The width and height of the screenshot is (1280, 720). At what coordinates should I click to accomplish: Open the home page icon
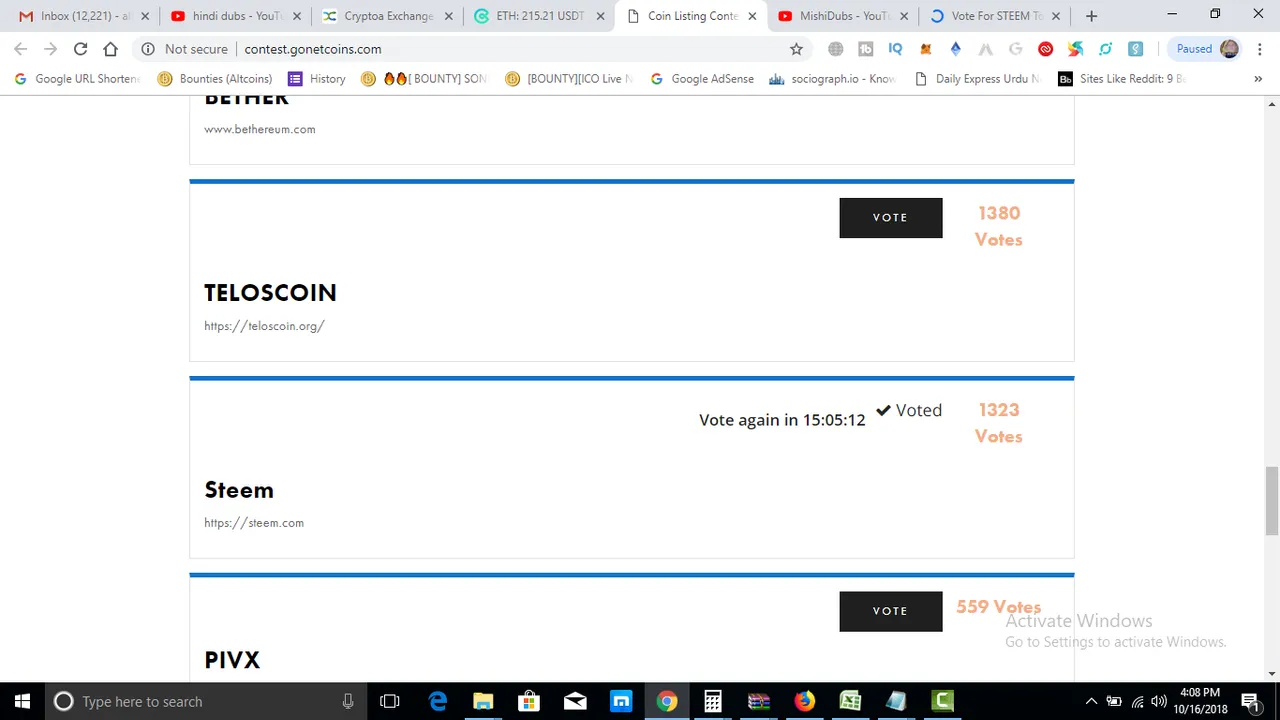(x=110, y=49)
